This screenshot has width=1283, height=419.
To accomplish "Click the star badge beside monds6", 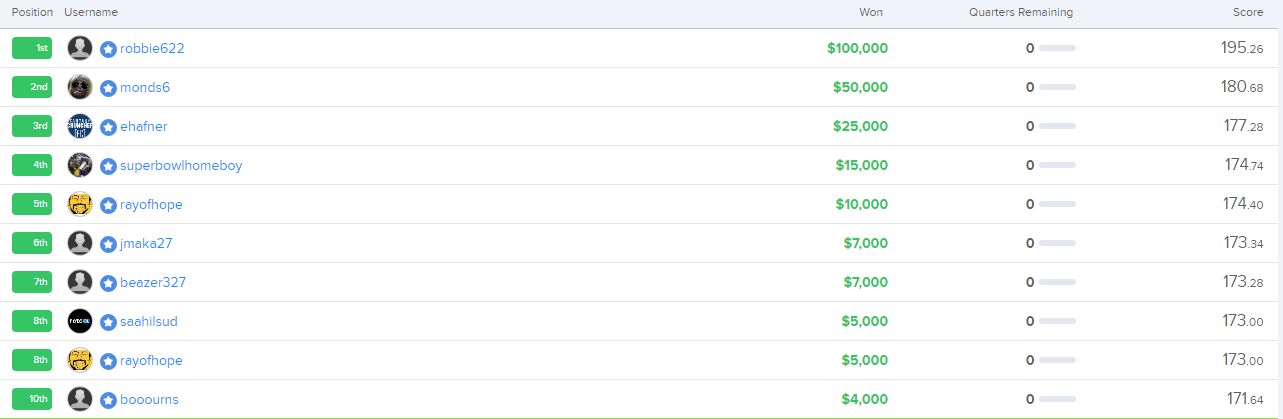I will 109,88.
